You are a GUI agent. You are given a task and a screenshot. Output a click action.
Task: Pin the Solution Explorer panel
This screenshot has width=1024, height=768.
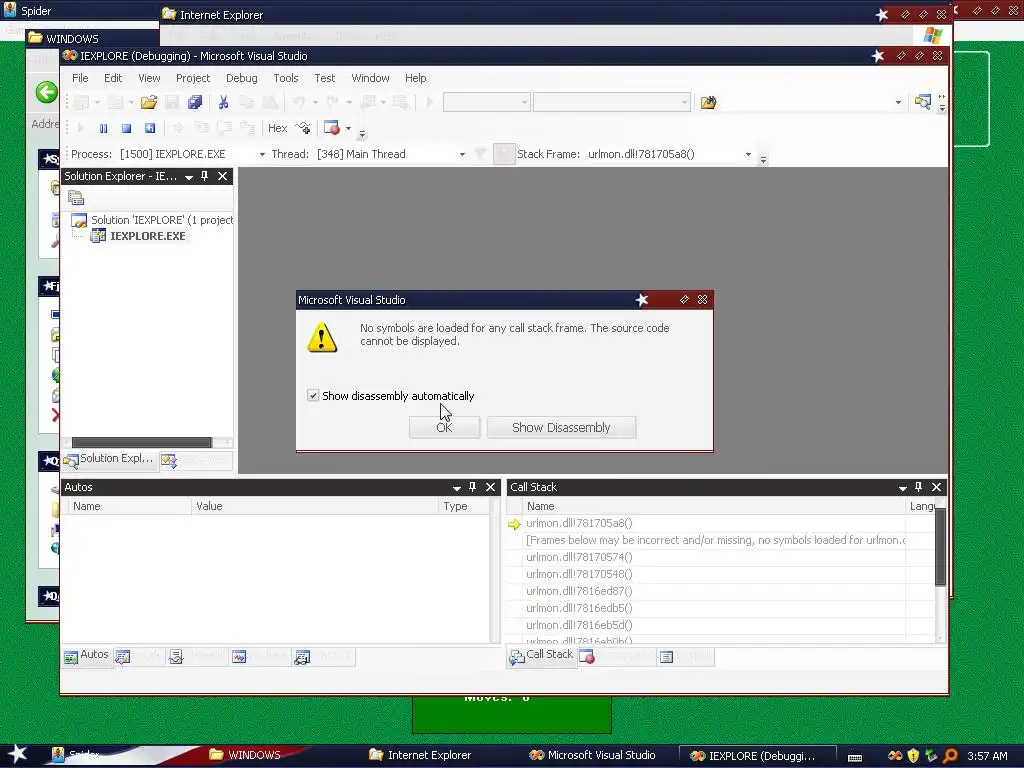click(x=204, y=176)
